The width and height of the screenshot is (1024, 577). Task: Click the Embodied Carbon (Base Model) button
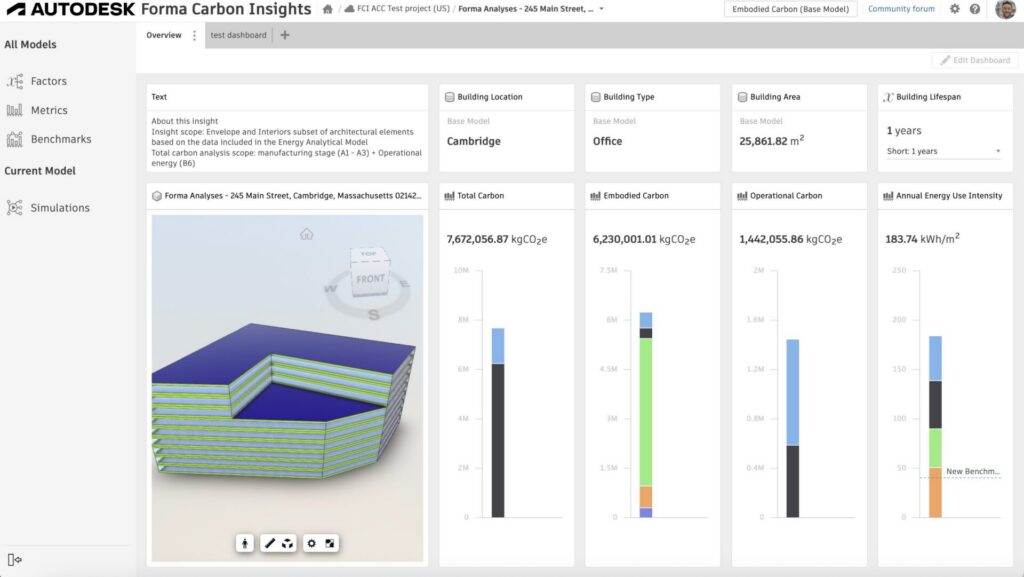[791, 9]
